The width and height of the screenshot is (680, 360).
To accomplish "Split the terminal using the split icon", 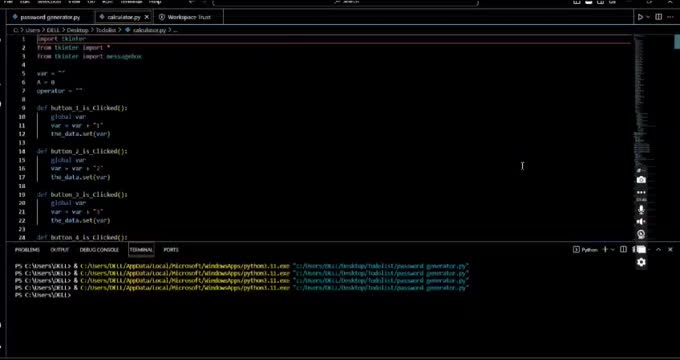I will point(623,249).
